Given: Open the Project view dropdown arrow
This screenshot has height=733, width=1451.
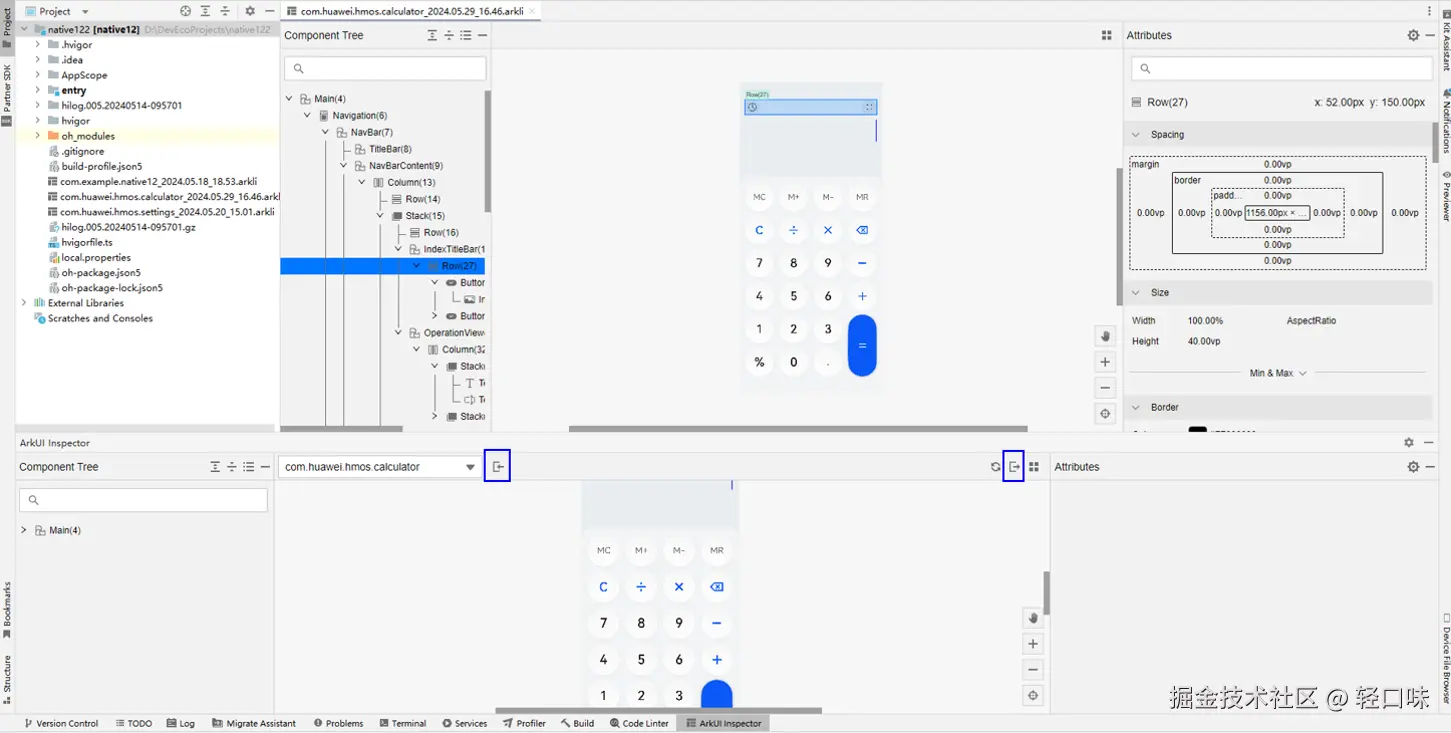Looking at the screenshot, I should click(x=85, y=12).
